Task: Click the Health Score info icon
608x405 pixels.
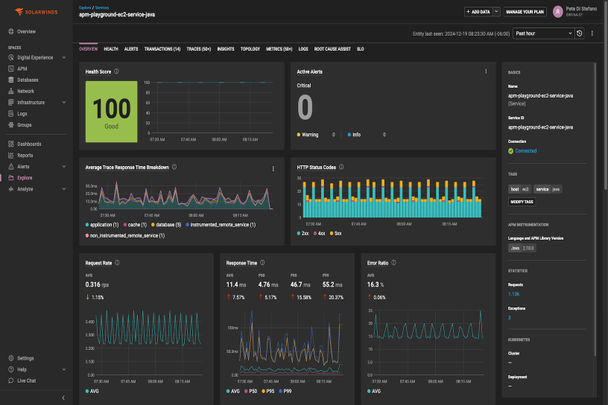Action: tap(118, 72)
